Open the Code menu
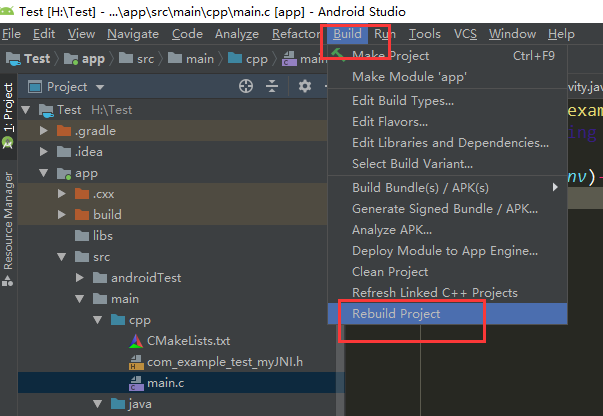 pos(187,34)
